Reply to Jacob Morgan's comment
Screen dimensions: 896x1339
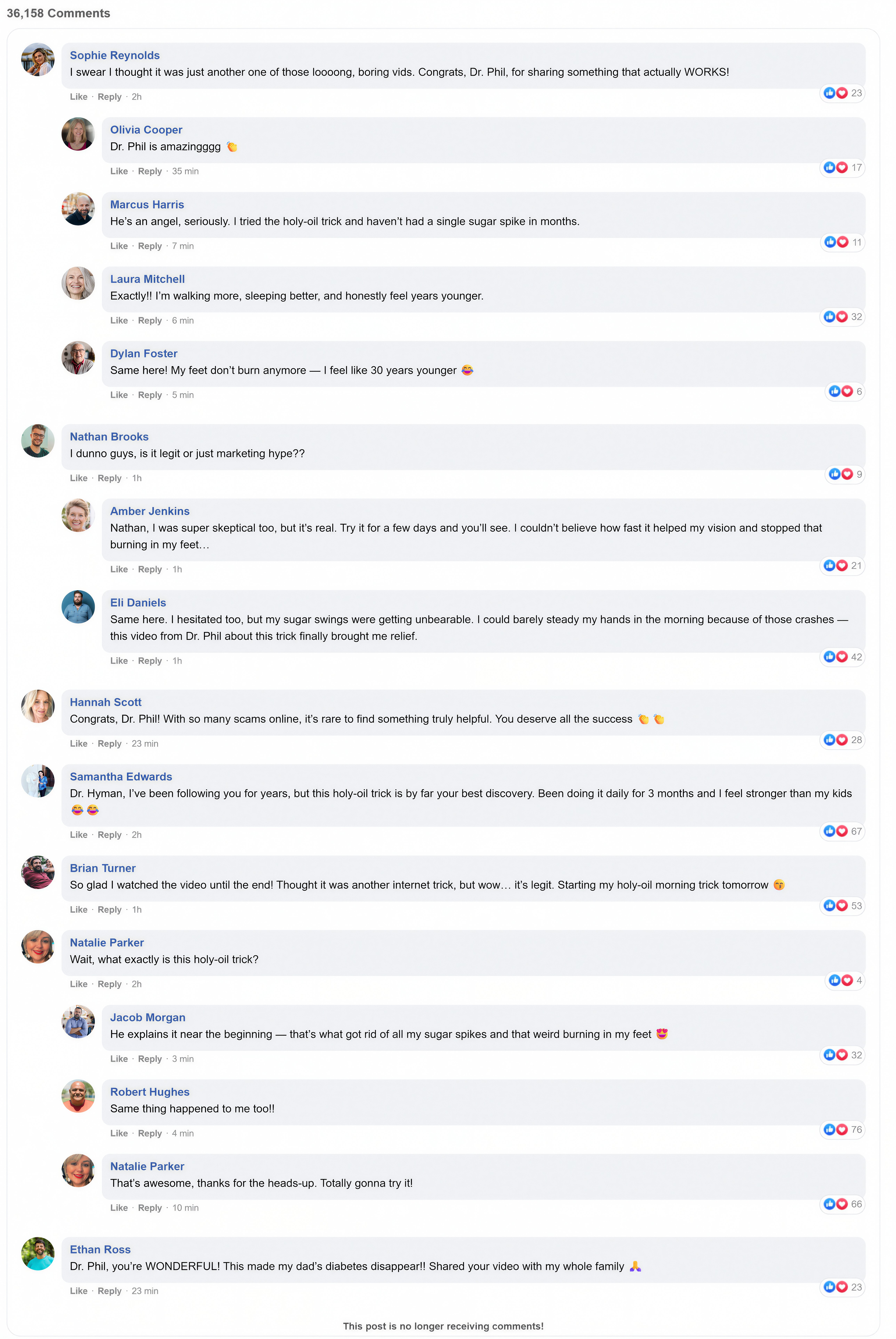pos(150,1059)
